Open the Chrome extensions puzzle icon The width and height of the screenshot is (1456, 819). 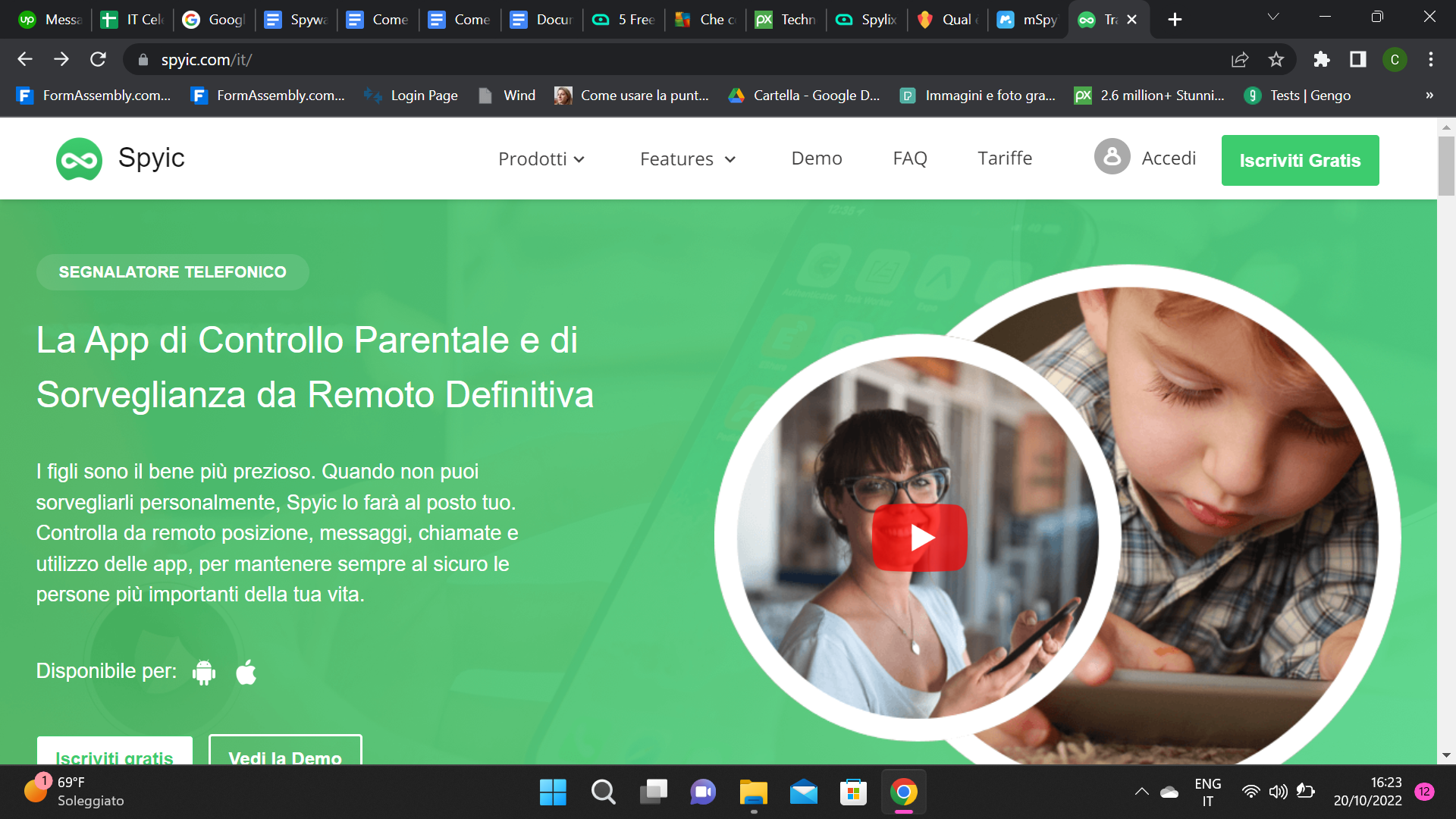(x=1322, y=60)
